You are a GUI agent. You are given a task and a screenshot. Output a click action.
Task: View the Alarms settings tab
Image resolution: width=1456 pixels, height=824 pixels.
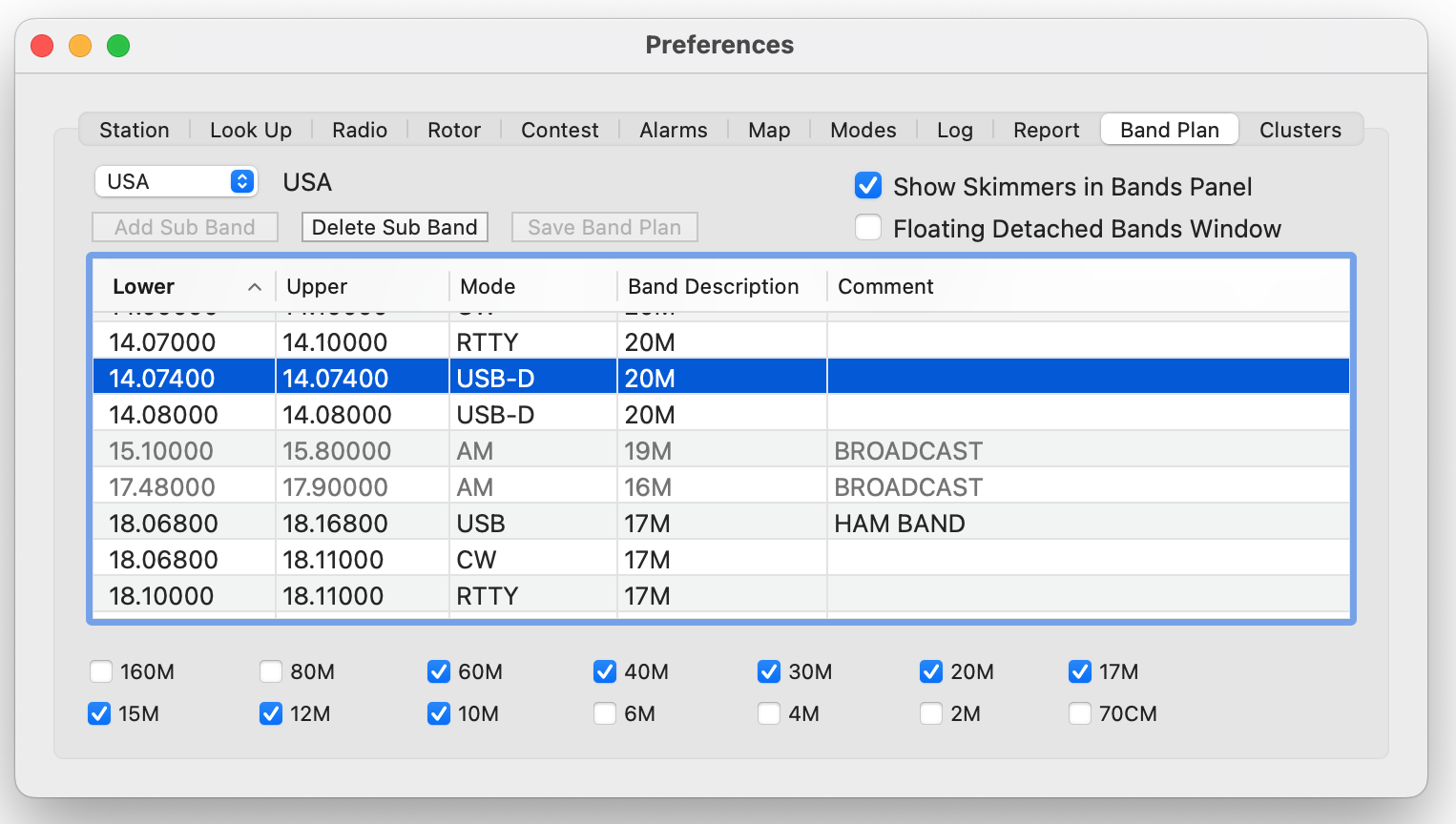pyautogui.click(x=673, y=130)
